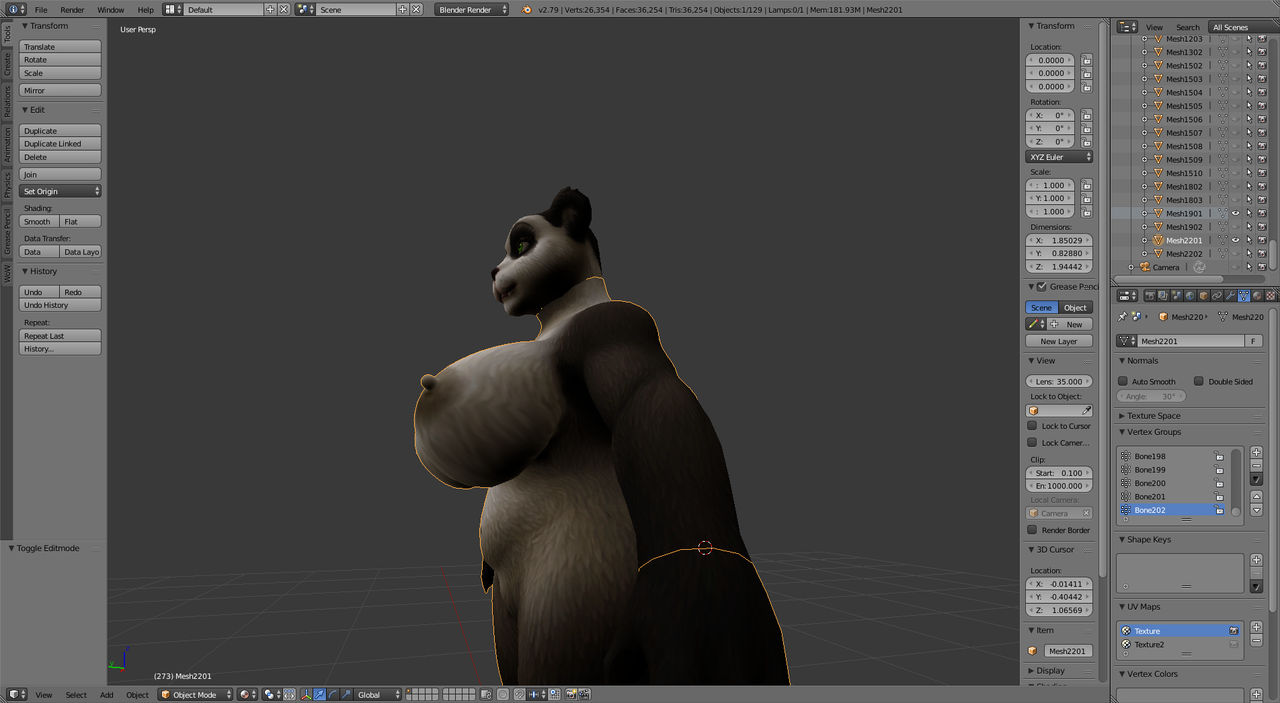Click the Translate manipulator arrow icon

320,694
